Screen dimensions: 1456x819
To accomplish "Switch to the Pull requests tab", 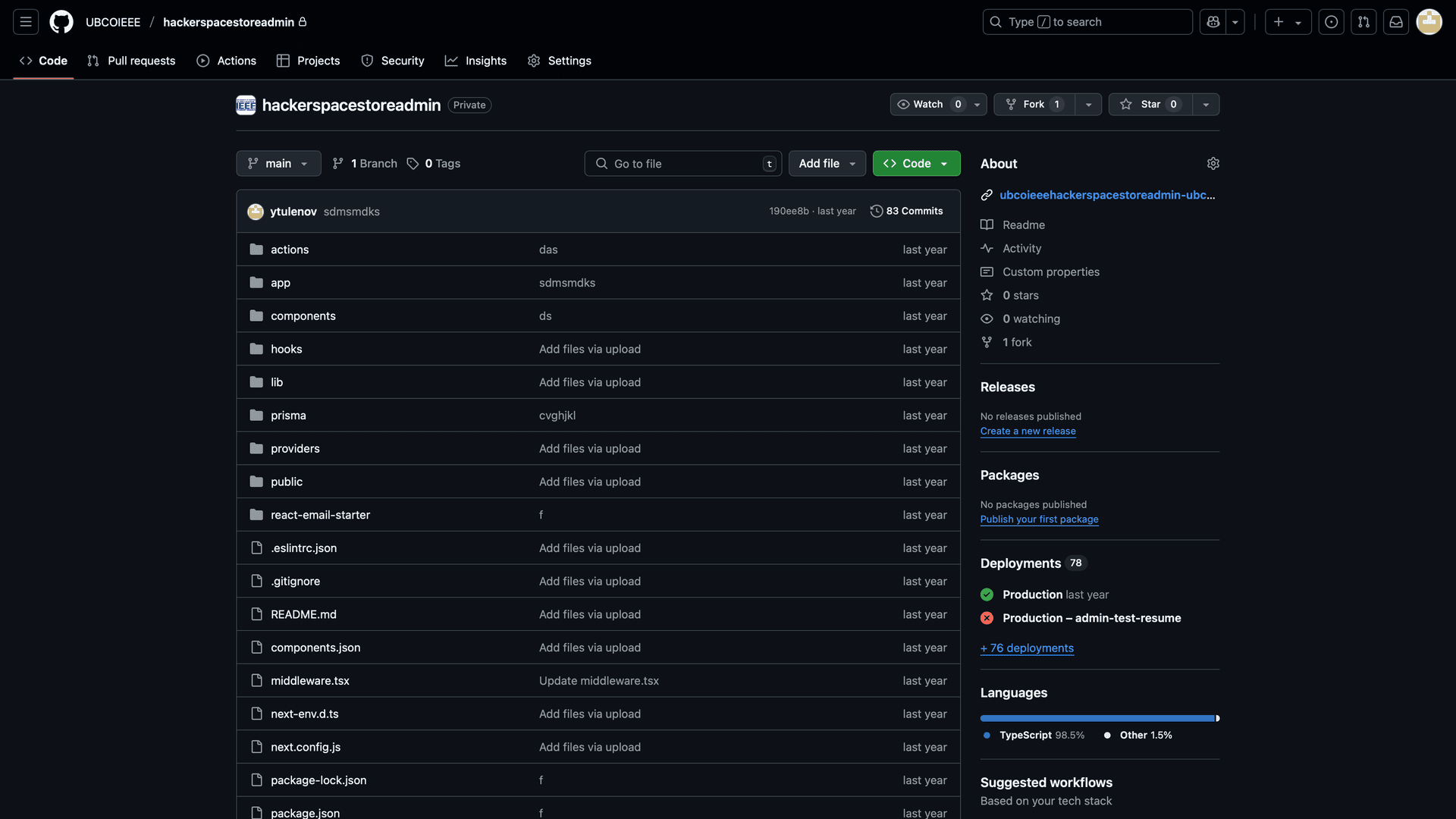I will [x=131, y=61].
